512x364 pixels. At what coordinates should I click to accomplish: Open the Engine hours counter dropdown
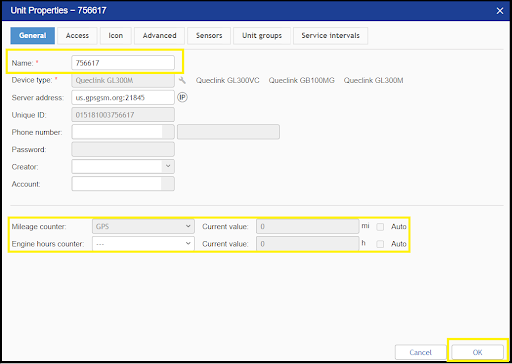[143, 244]
